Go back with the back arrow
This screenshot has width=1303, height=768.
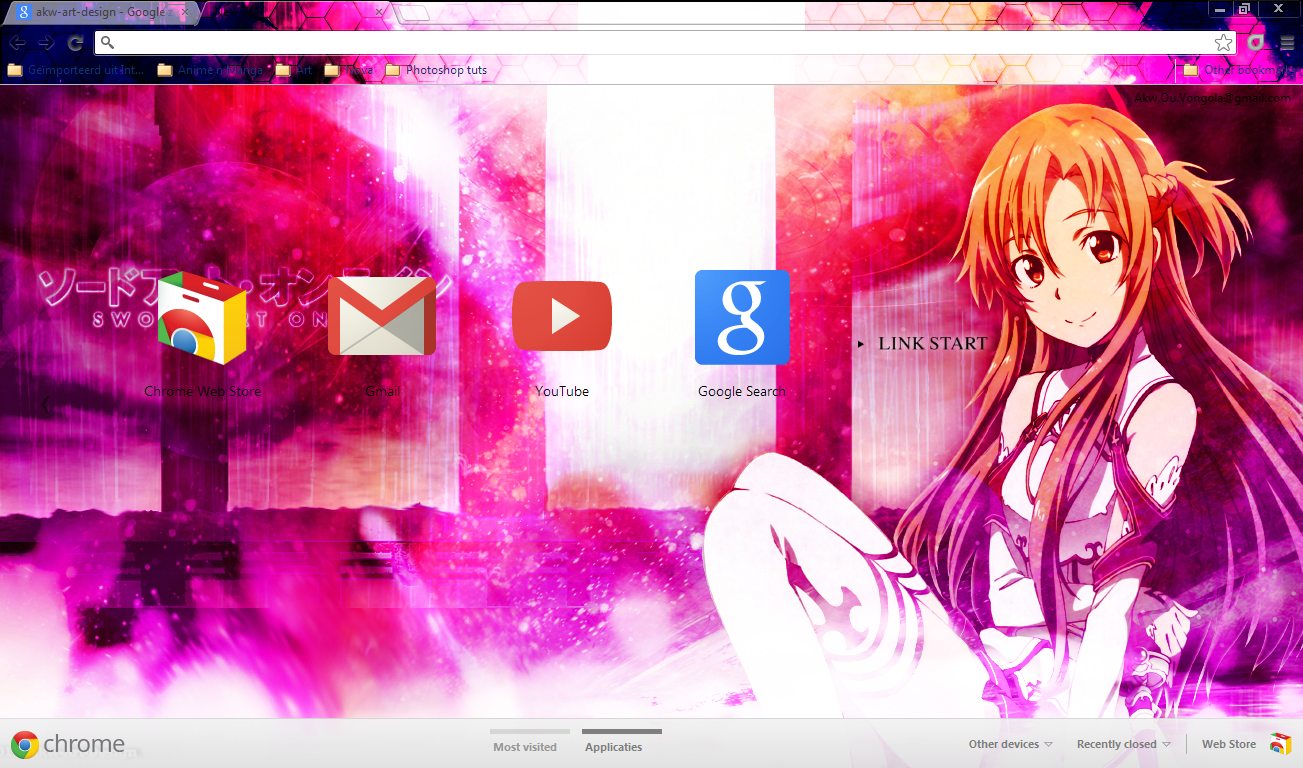pos(17,43)
